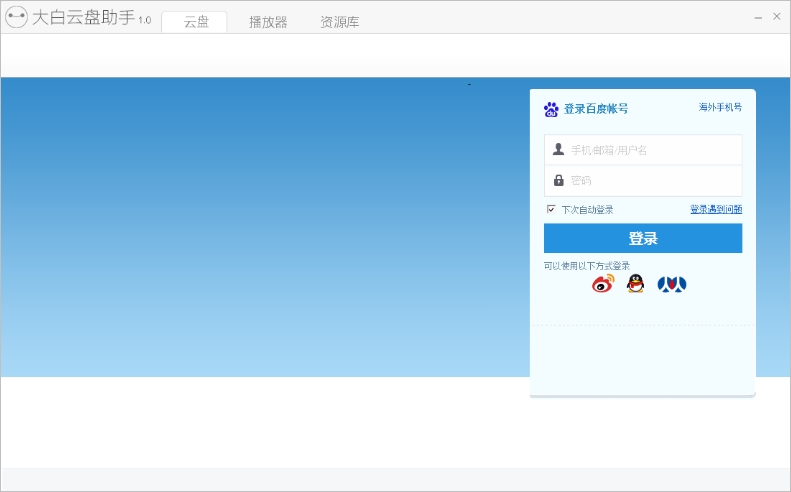The height and width of the screenshot is (492, 791).
Task: Click the Baidu paw logo icon
Action: coord(551,109)
